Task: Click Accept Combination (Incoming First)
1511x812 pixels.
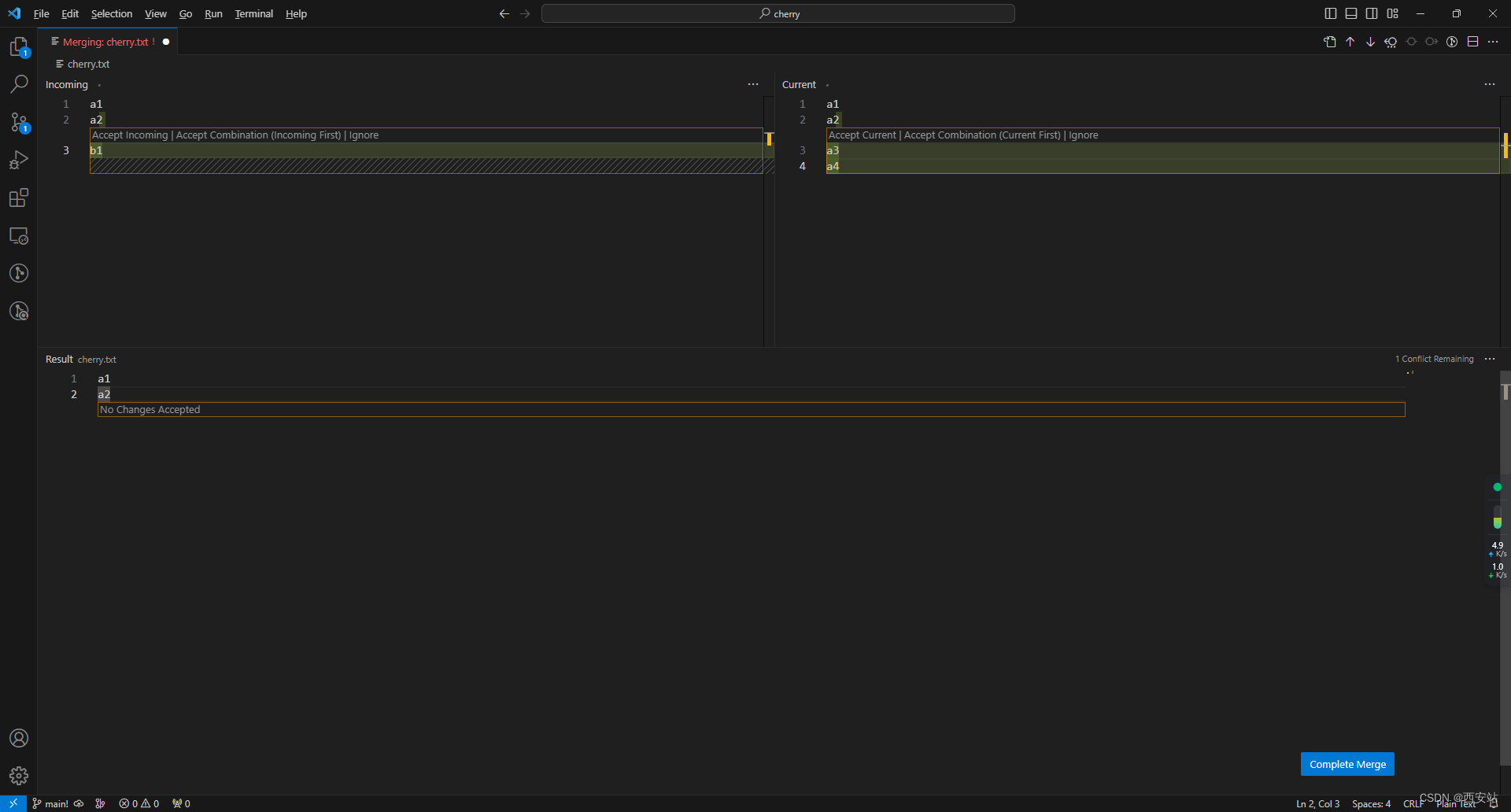Action: point(259,135)
